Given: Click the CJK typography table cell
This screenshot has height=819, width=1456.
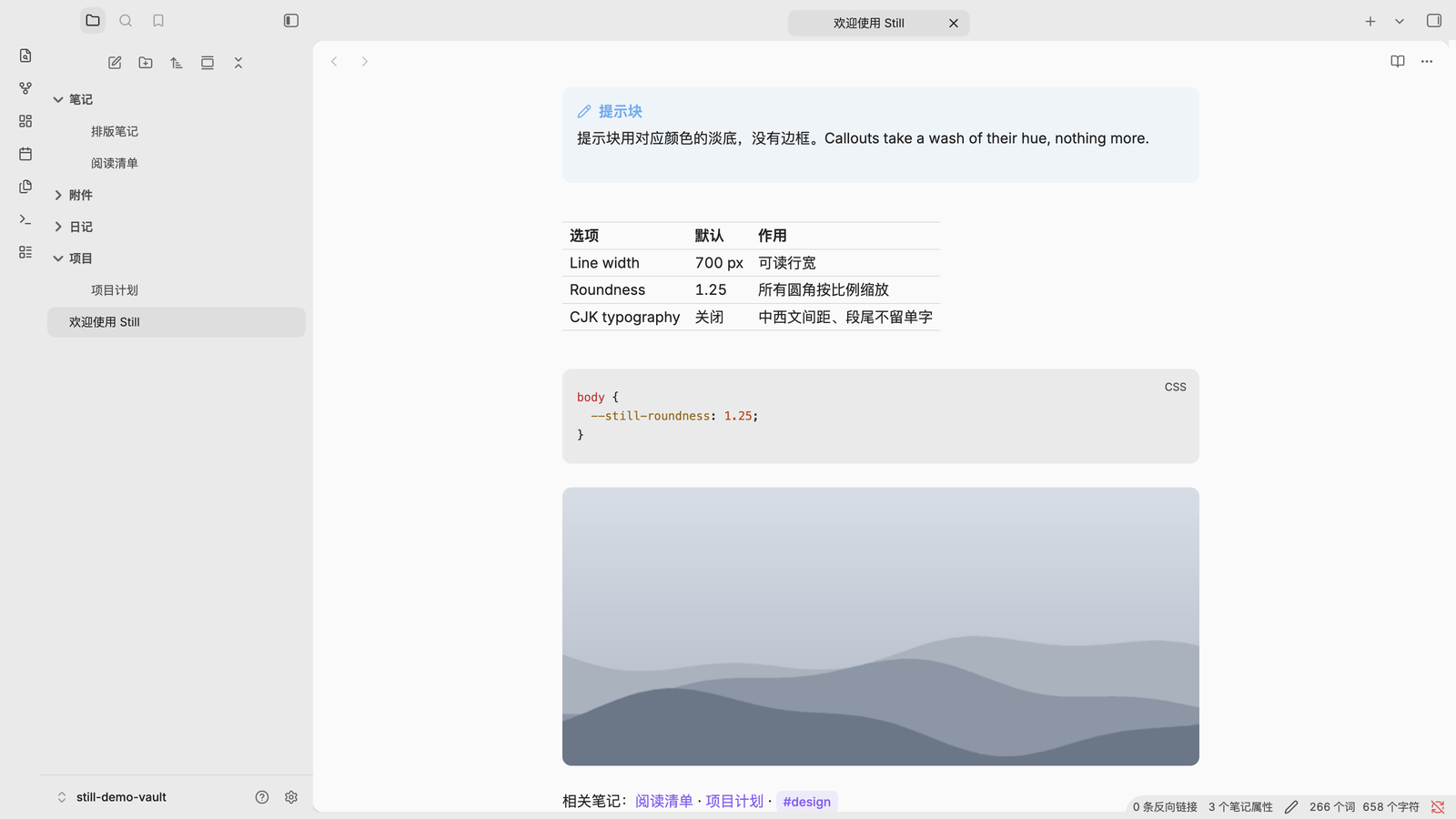Looking at the screenshot, I should 625,317.
